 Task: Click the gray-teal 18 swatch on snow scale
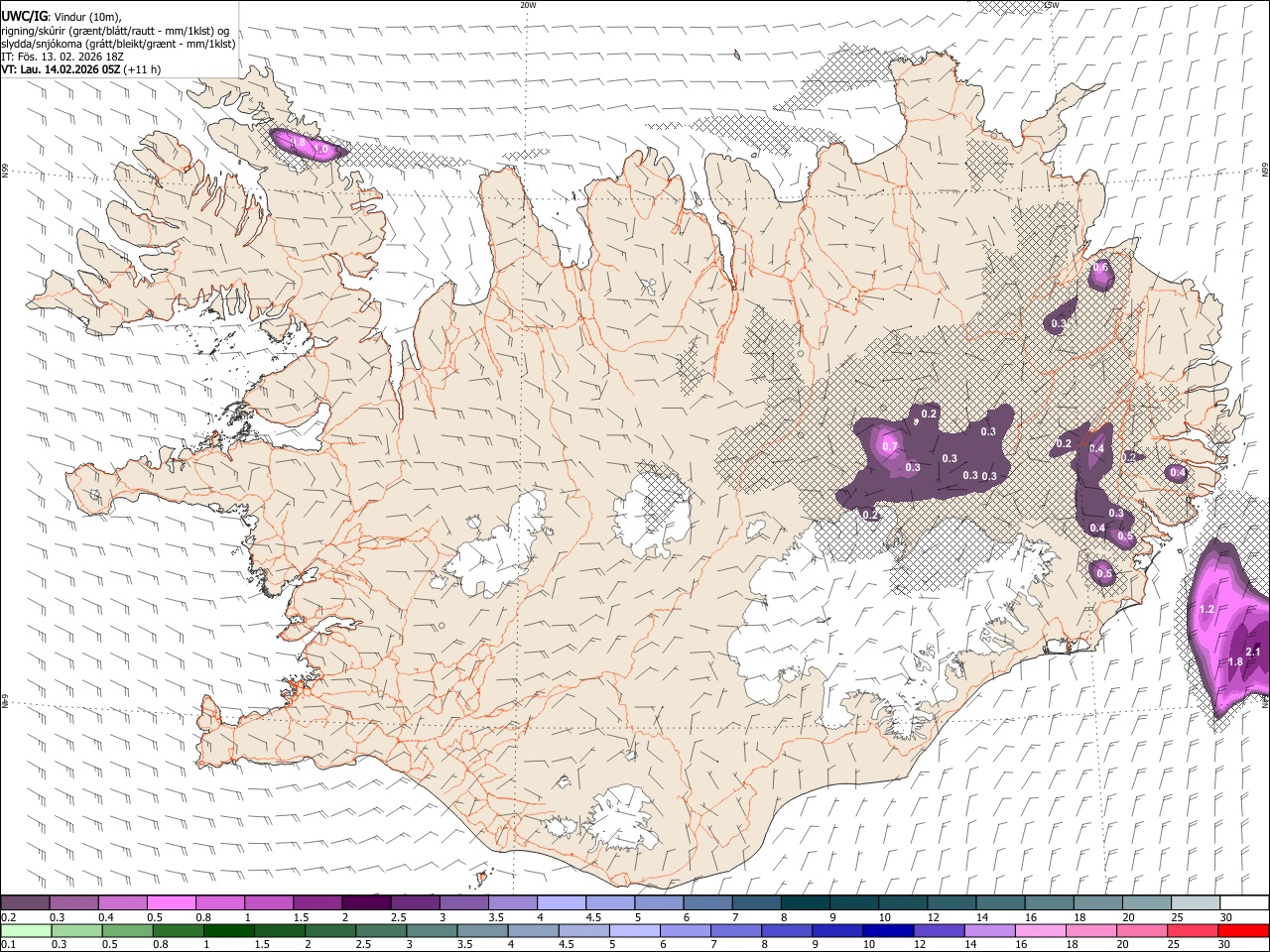click(x=1097, y=902)
